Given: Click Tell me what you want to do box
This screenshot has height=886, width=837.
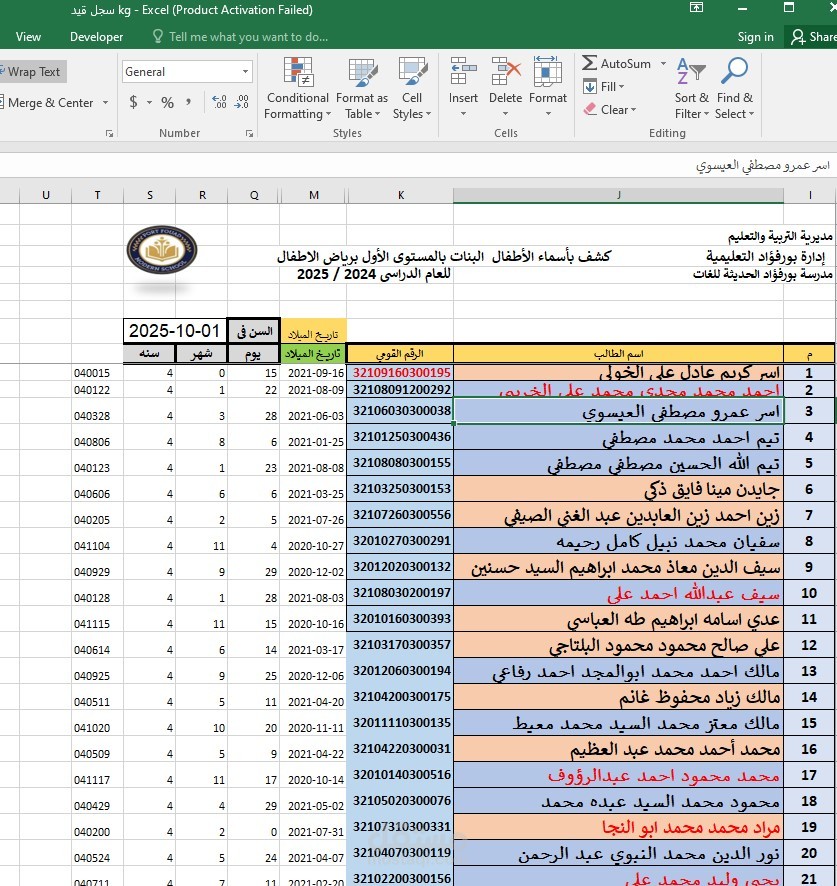Looking at the screenshot, I should pyautogui.click(x=248, y=37).
